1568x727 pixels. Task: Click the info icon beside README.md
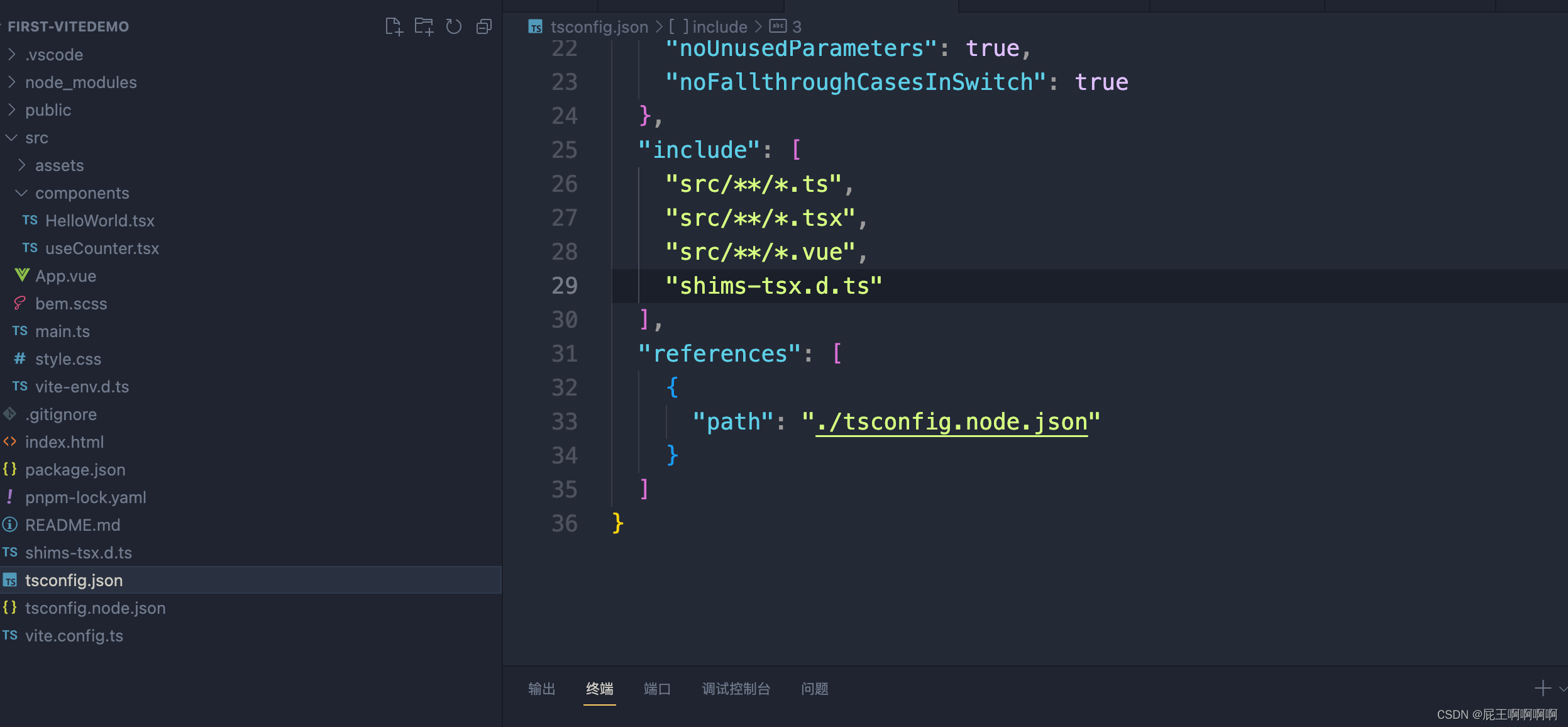coord(11,524)
